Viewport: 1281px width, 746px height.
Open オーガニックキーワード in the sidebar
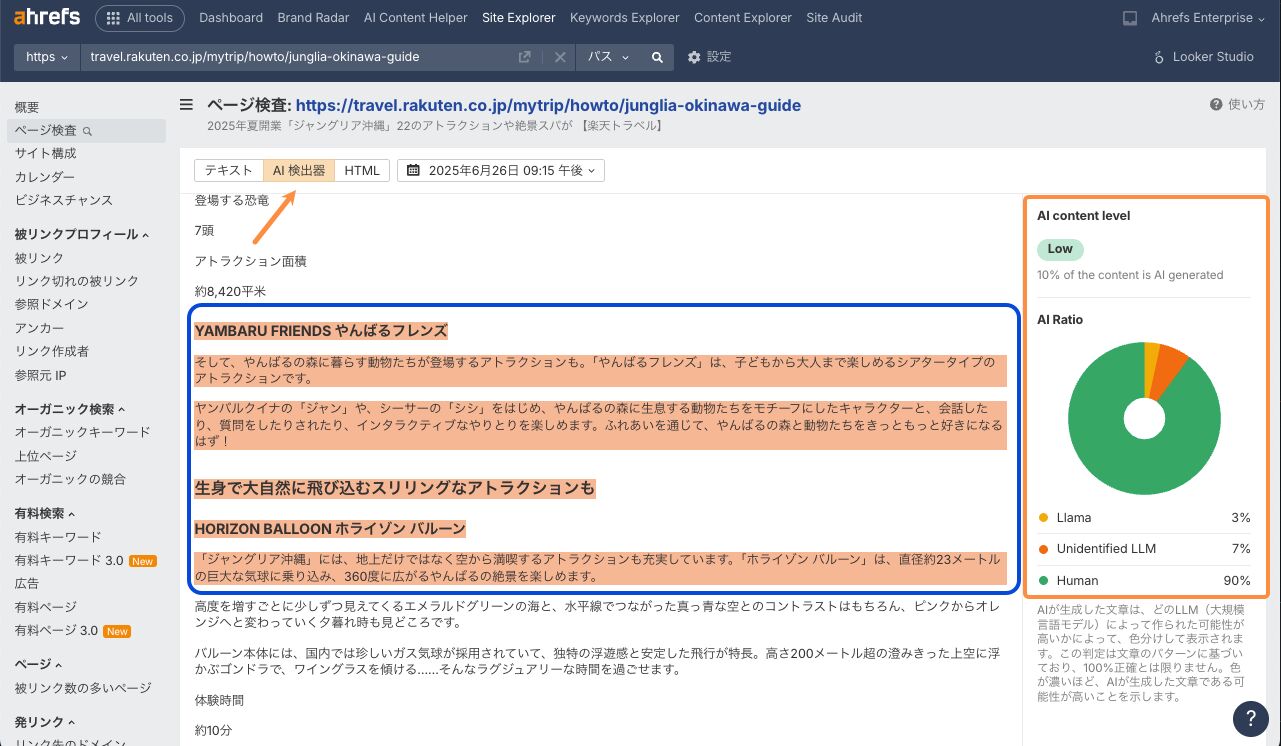point(83,432)
